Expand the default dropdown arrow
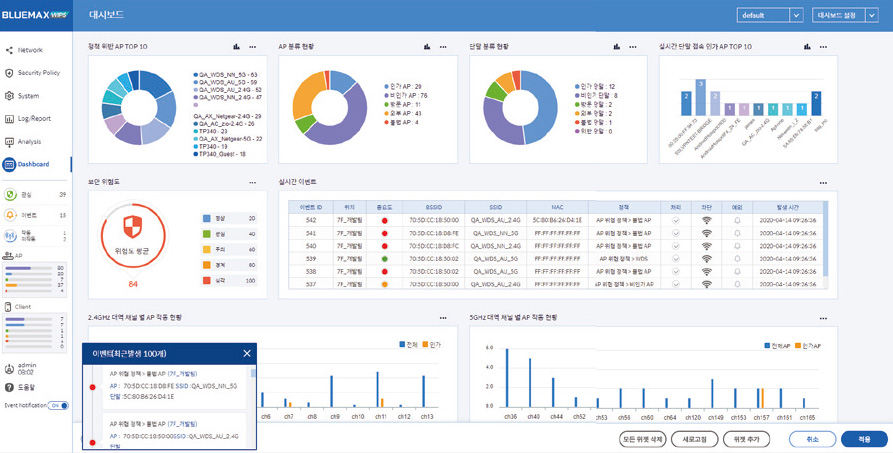This screenshot has width=893, height=453. 797,15
